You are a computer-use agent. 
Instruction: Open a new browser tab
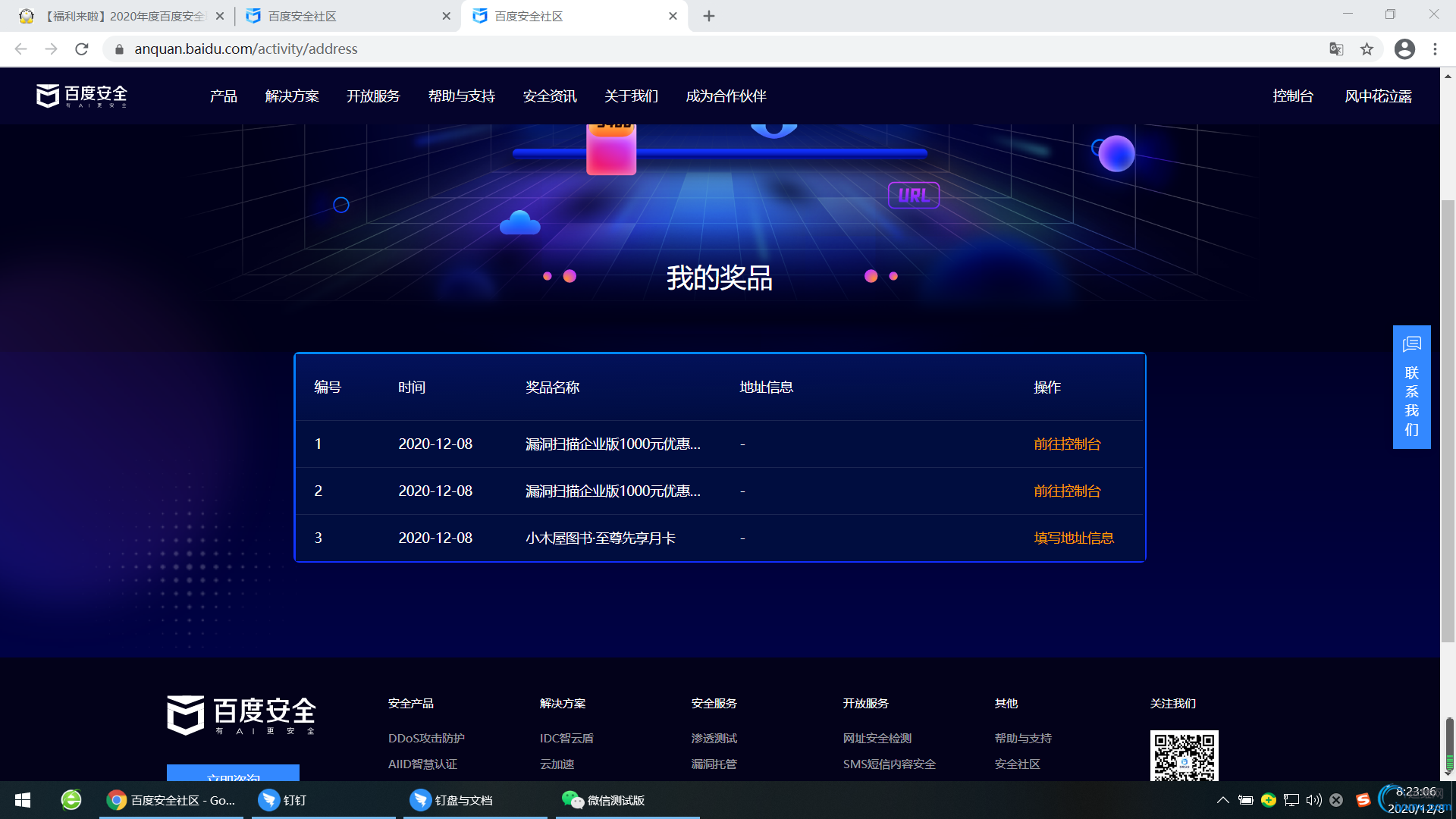(709, 16)
